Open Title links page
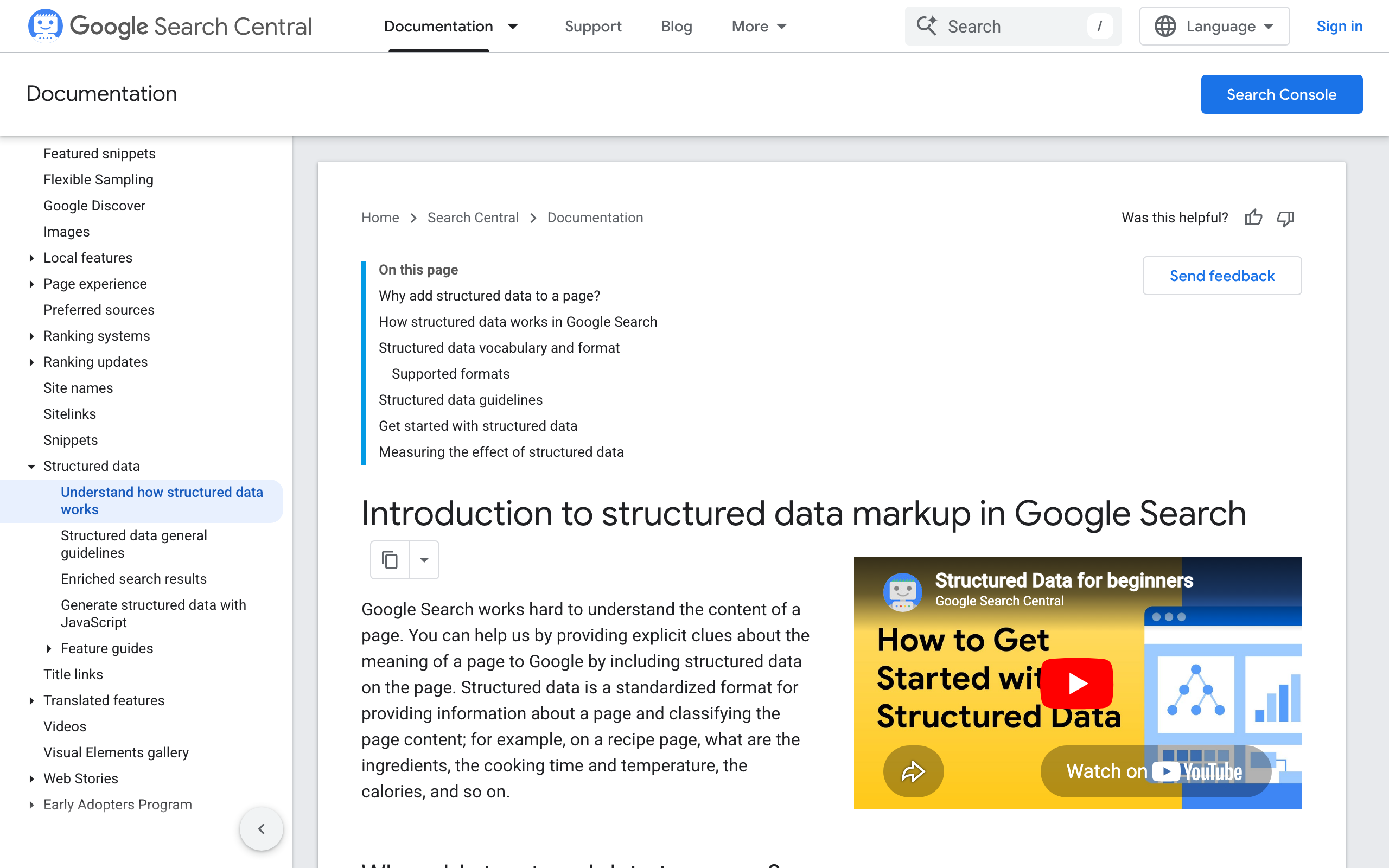This screenshot has height=868, width=1389. point(73,674)
